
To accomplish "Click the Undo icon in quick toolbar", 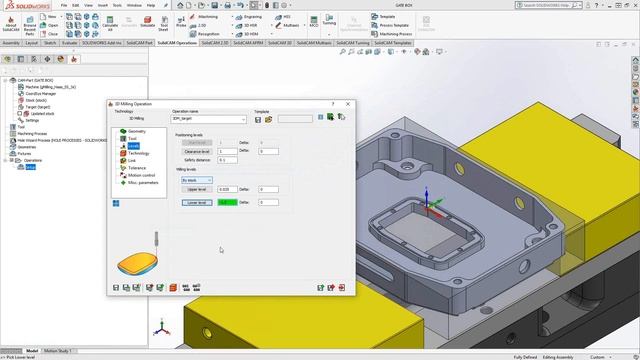I will (240, 5).
